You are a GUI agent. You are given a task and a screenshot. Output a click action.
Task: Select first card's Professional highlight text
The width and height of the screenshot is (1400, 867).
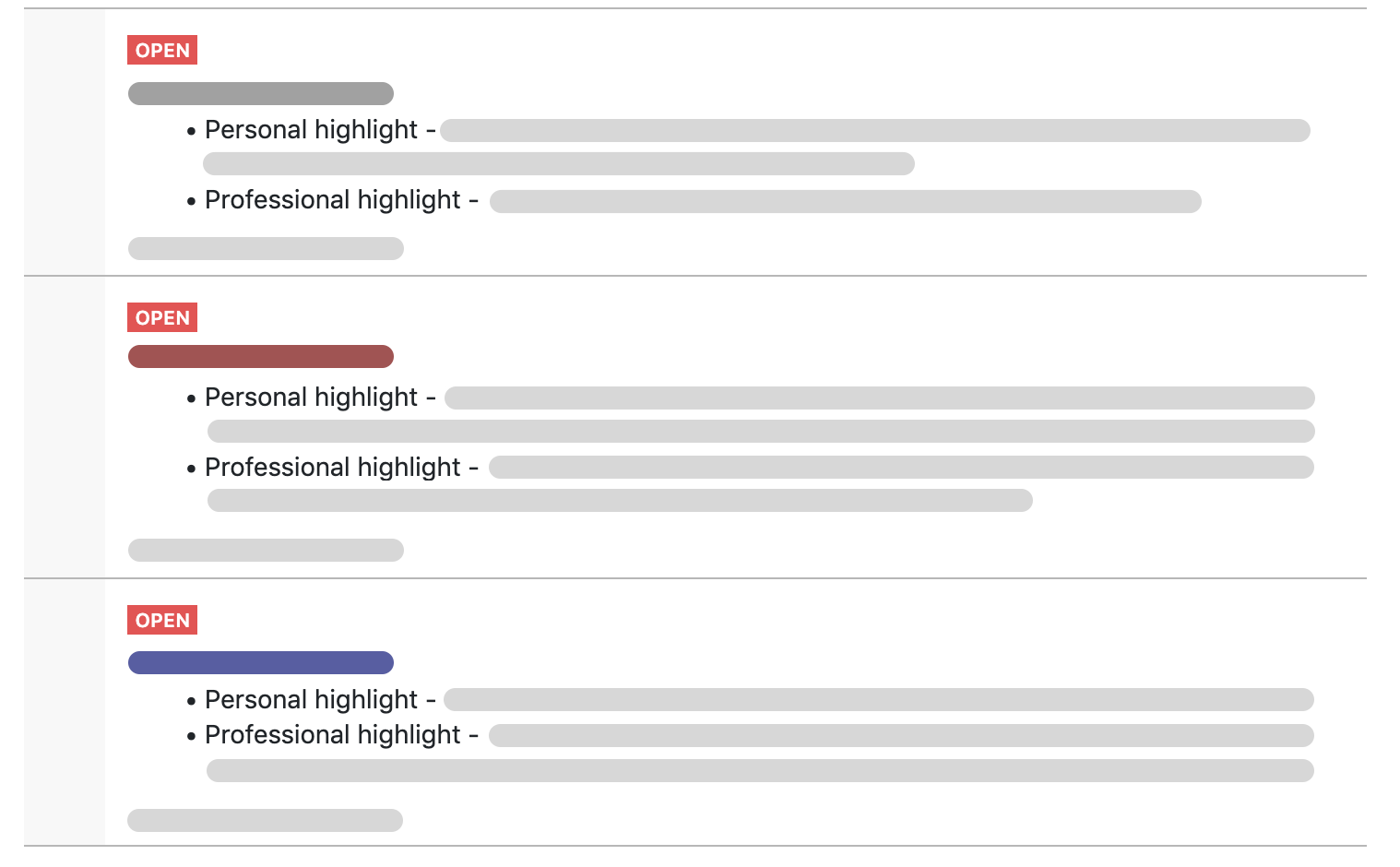pos(333,200)
